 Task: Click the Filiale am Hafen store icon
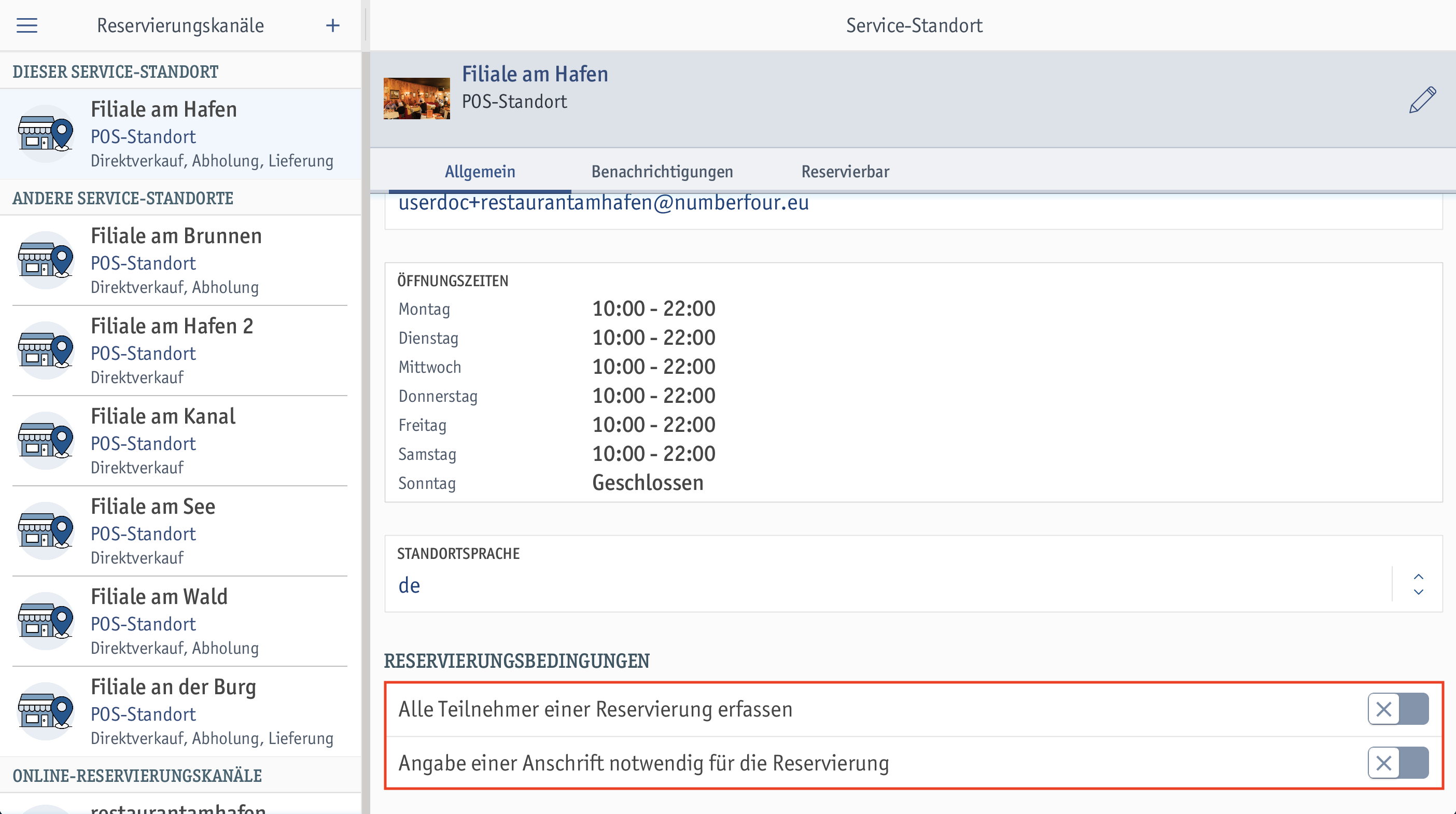[46, 134]
